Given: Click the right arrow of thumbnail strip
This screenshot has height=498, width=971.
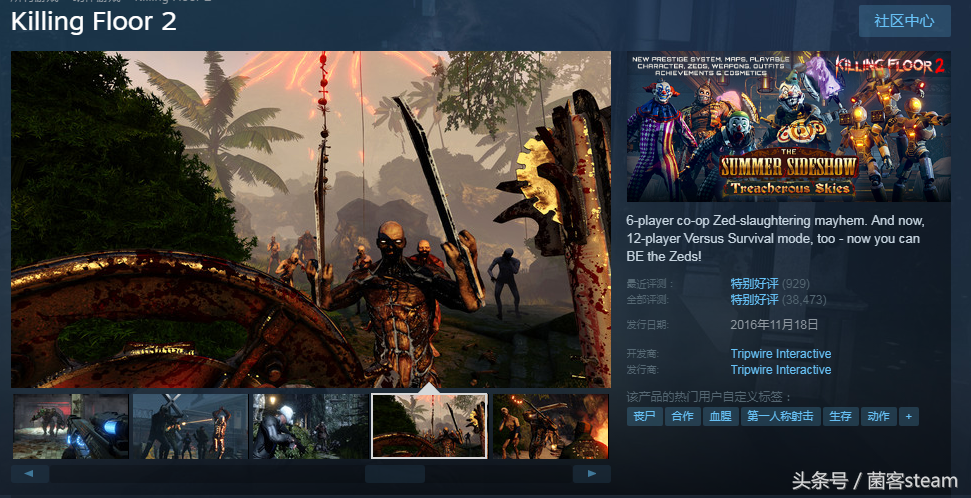Looking at the screenshot, I should point(591,474).
